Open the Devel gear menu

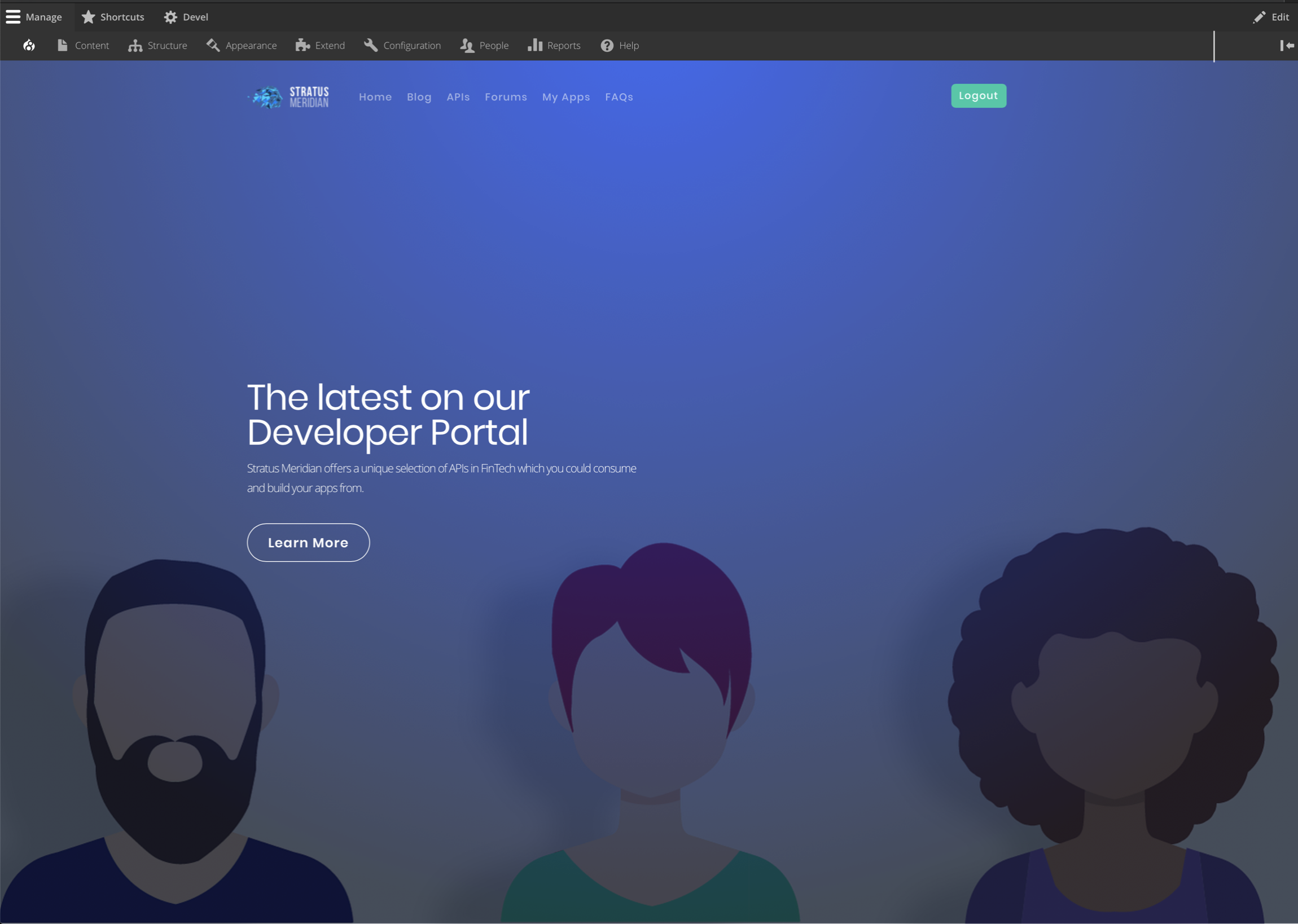pyautogui.click(x=186, y=17)
